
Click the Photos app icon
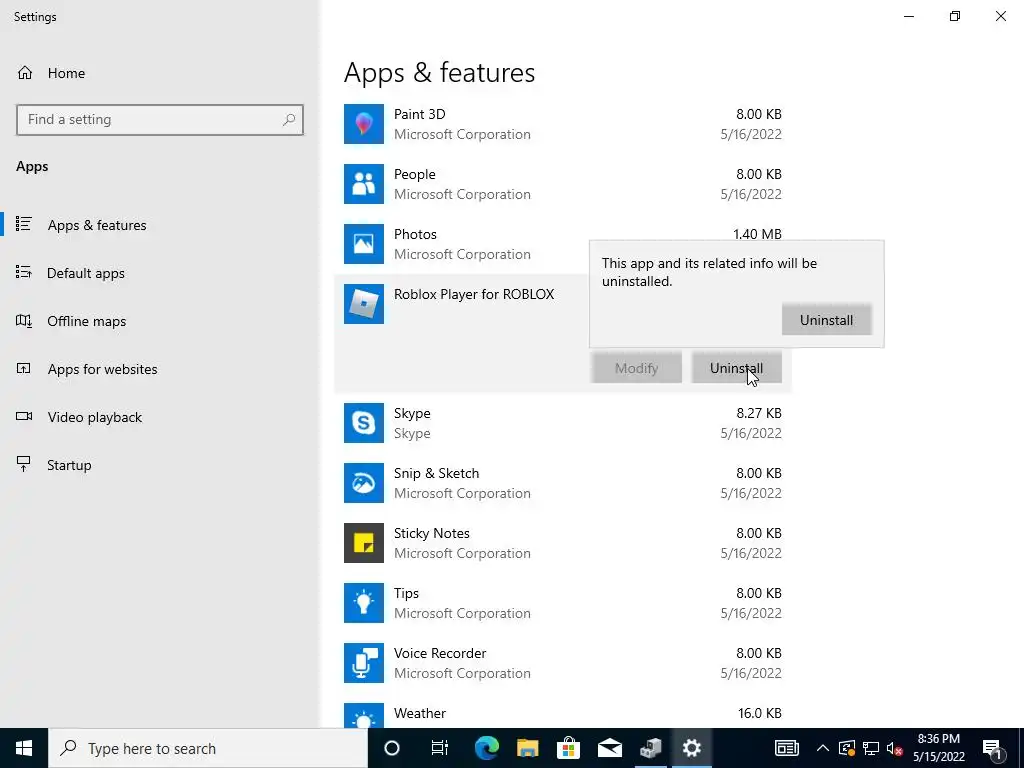(364, 244)
